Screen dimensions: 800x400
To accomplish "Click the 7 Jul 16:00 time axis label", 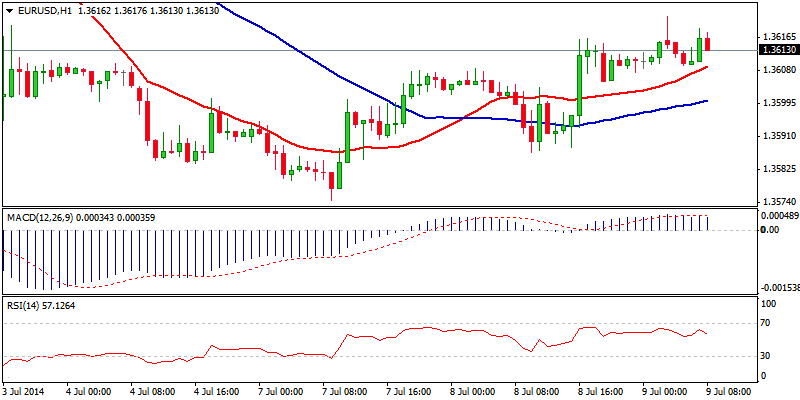I will tap(407, 392).
